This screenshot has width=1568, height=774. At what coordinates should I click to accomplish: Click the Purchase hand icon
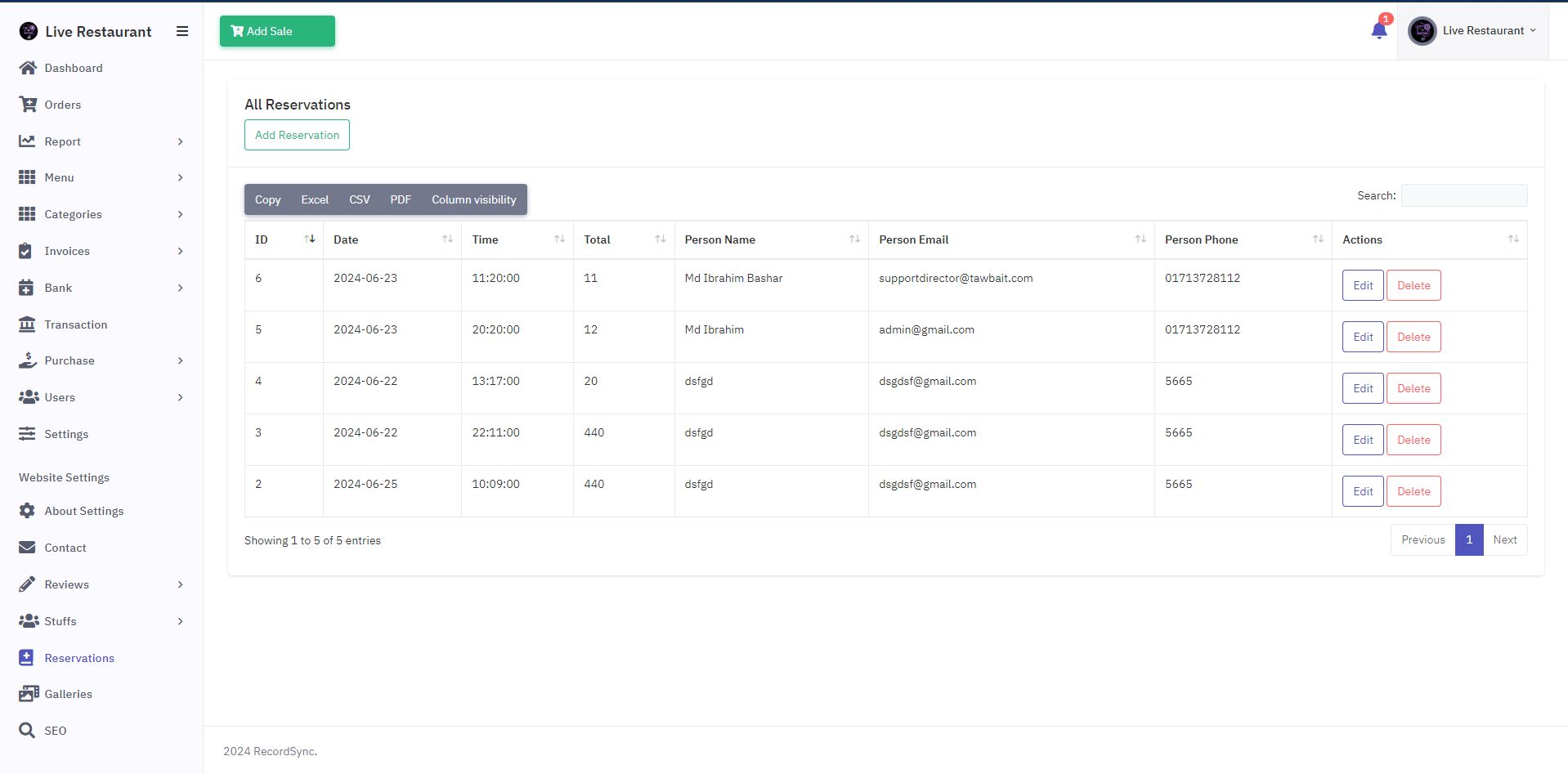(28, 360)
